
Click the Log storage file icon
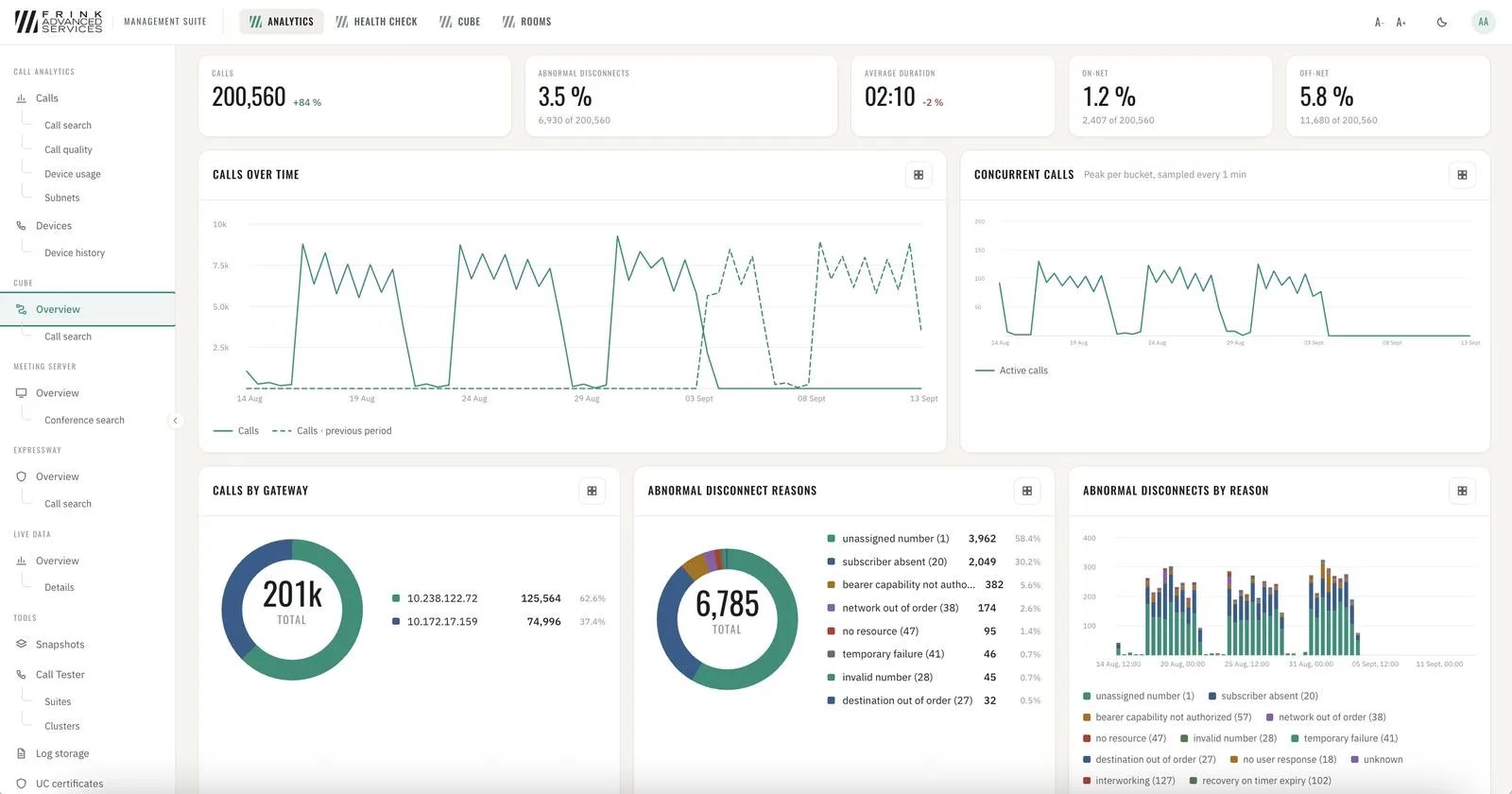[x=21, y=753]
